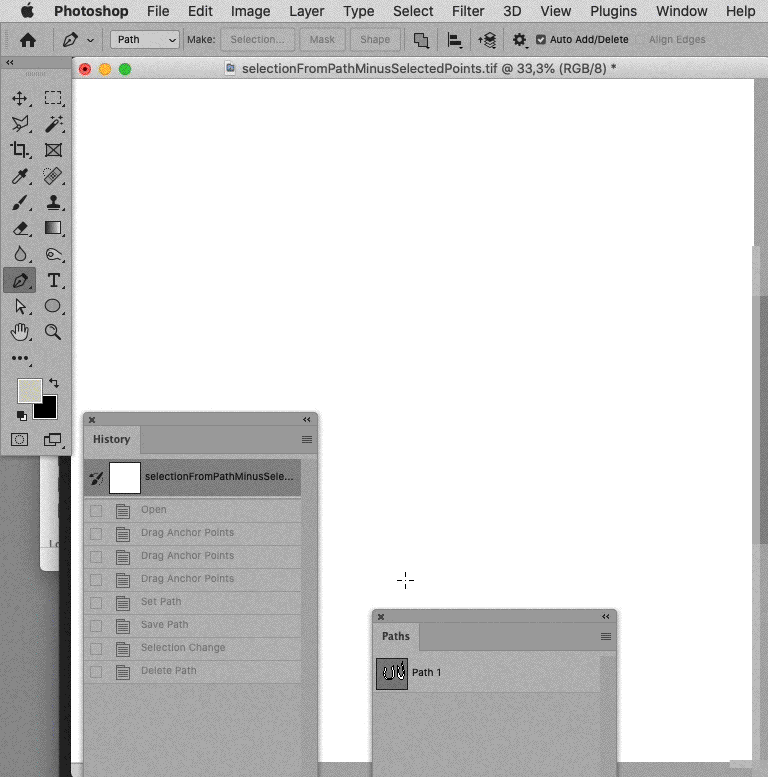Swap foreground and background colors
Screen dimensions: 768x777
tap(54, 383)
